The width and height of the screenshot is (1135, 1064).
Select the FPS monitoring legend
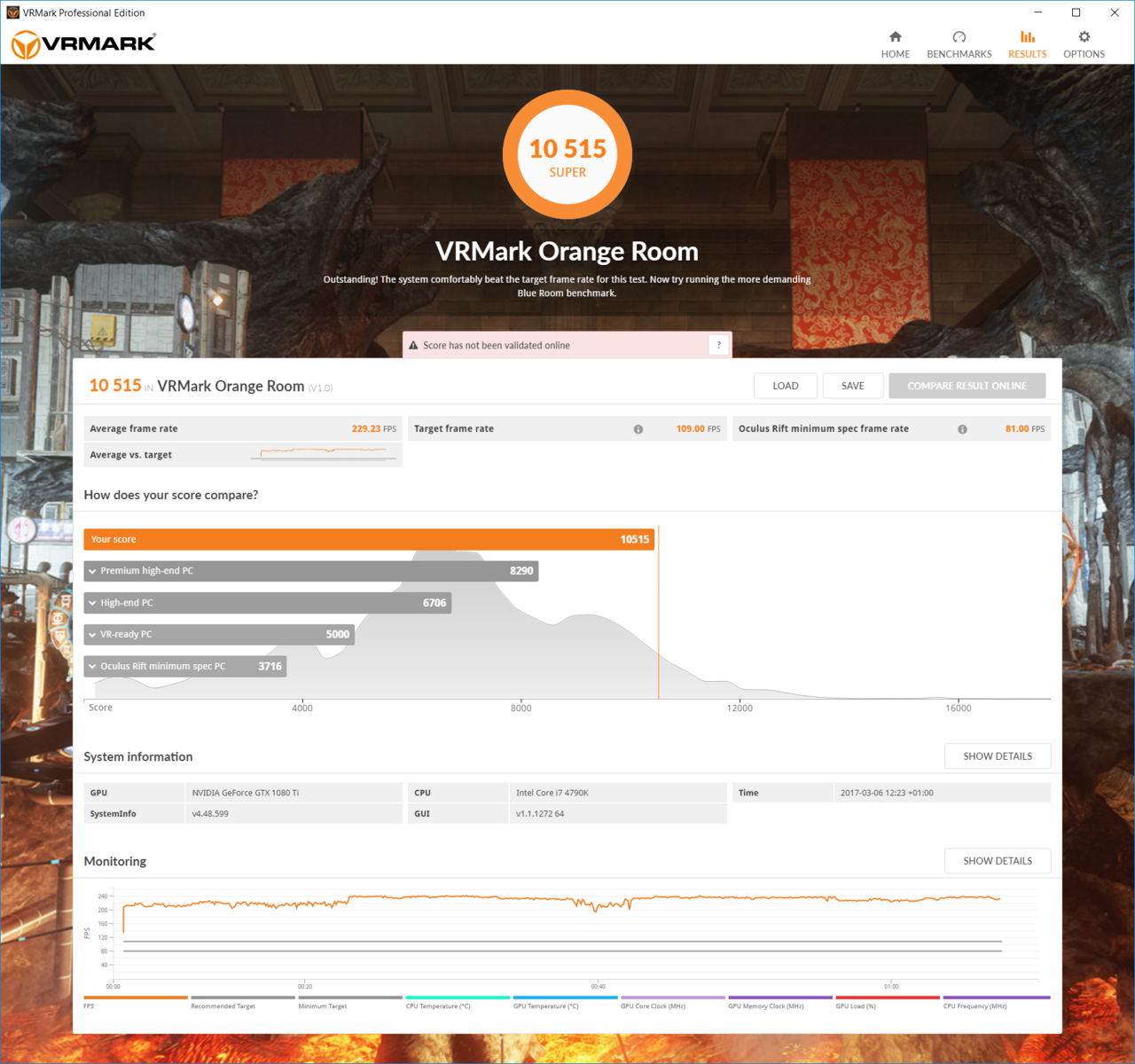(135, 1002)
